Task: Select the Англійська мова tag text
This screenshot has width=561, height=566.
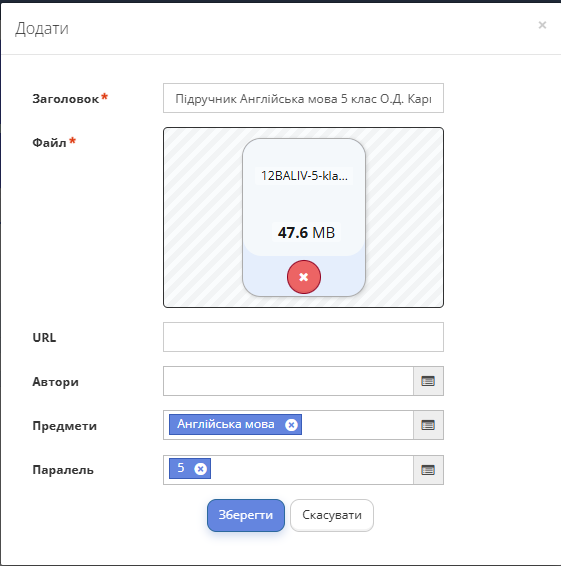Action: (226, 424)
